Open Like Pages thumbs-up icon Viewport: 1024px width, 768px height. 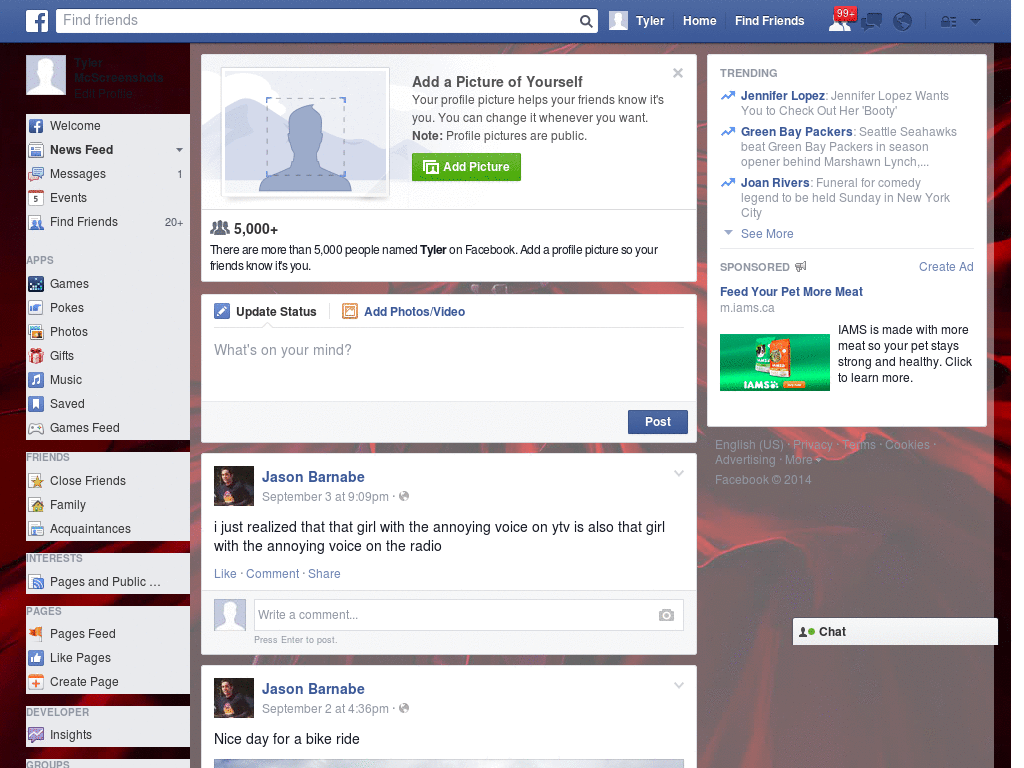pyautogui.click(x=36, y=658)
